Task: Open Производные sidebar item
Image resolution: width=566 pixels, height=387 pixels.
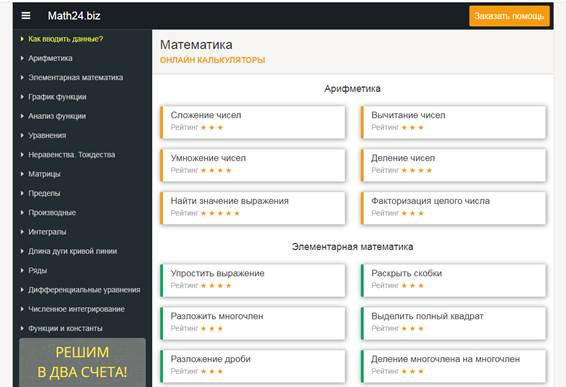Action: (52, 213)
